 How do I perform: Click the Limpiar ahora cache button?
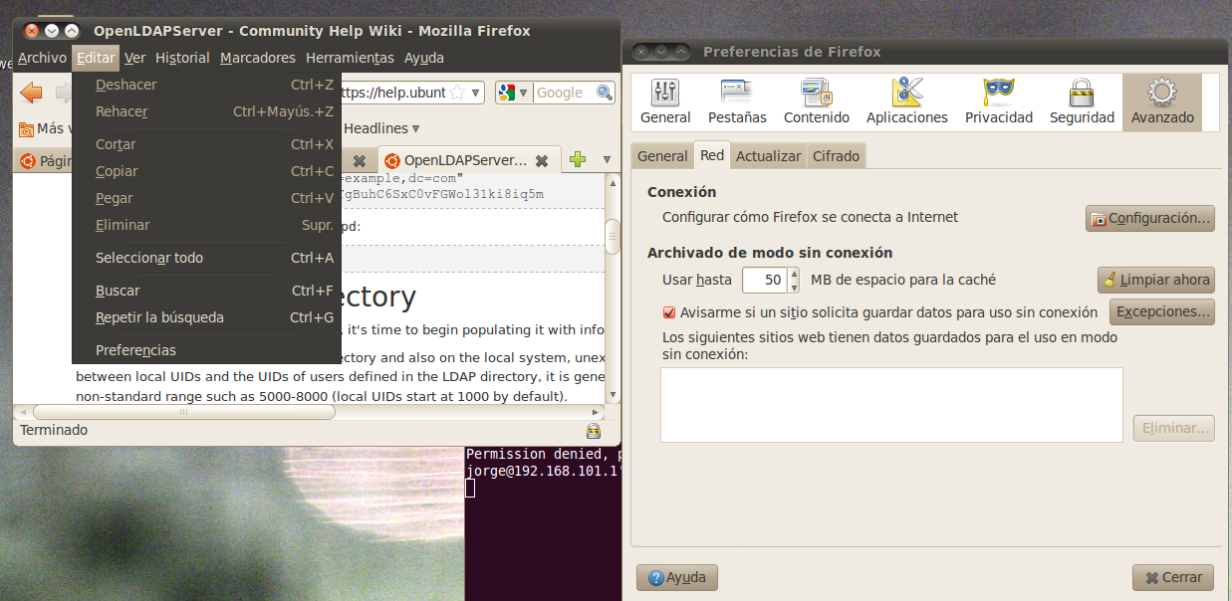coord(1156,280)
